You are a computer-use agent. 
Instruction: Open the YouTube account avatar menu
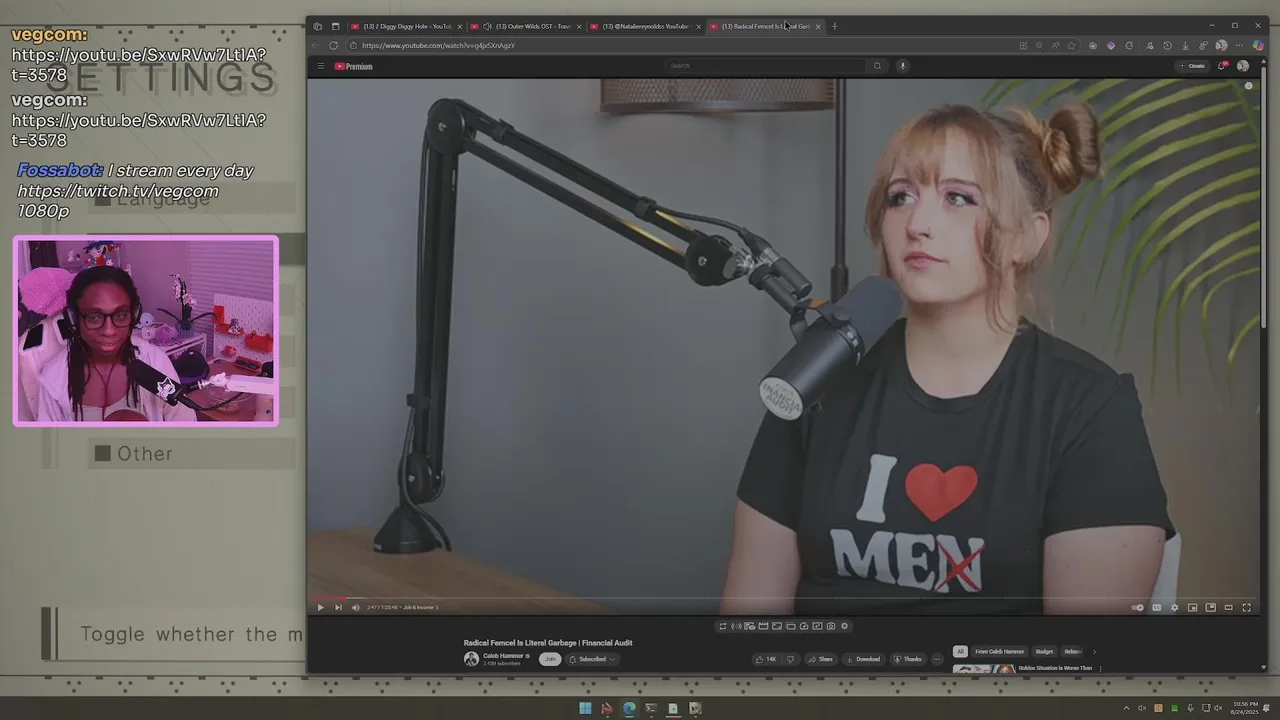(x=1243, y=66)
